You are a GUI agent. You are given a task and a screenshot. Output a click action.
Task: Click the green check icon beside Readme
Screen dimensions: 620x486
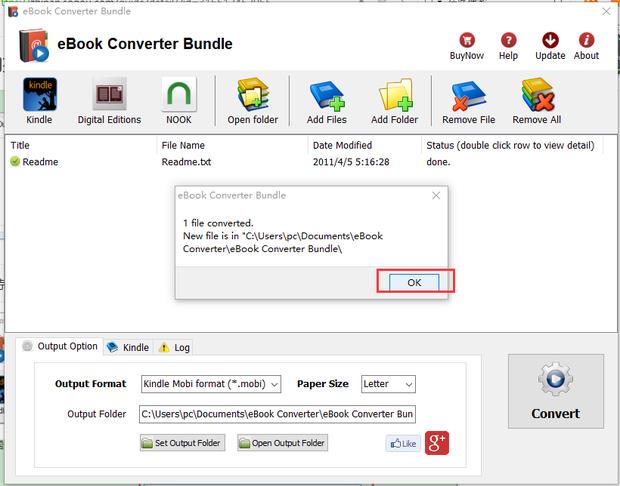pos(15,161)
